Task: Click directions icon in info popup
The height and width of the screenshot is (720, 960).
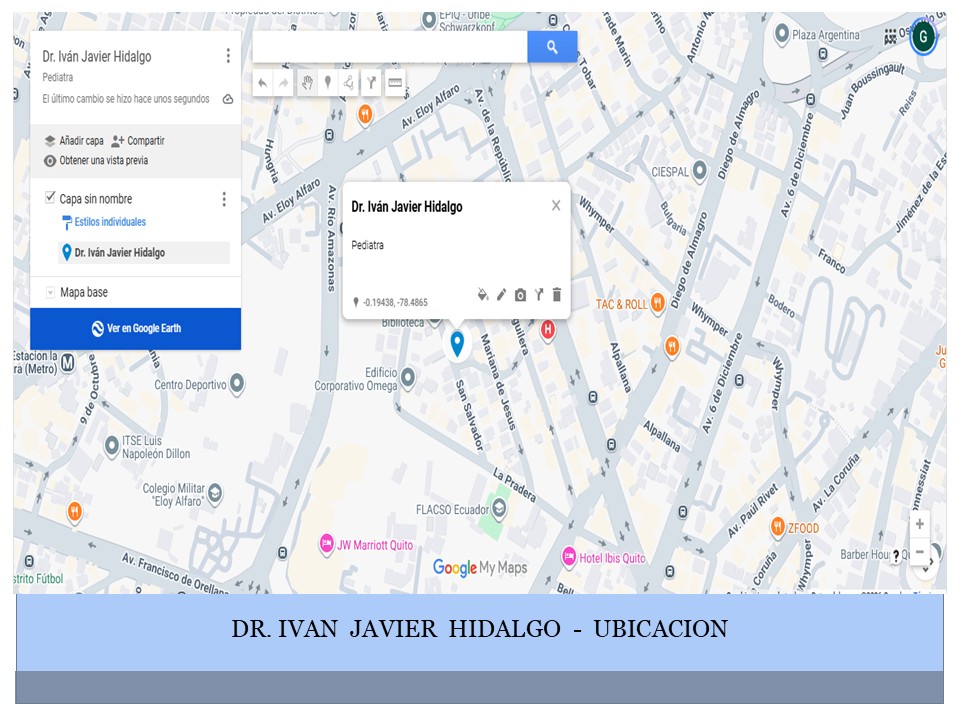Action: 539,295
